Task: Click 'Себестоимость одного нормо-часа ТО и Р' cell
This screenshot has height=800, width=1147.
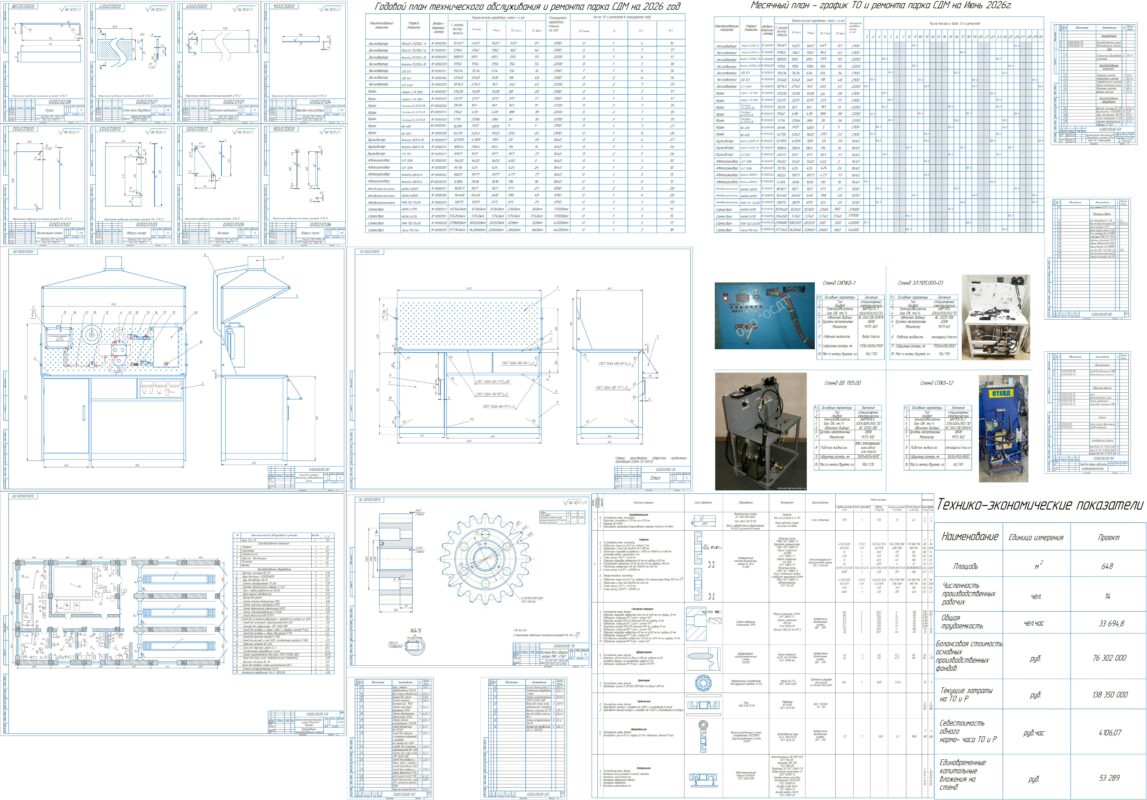Action: [969, 731]
